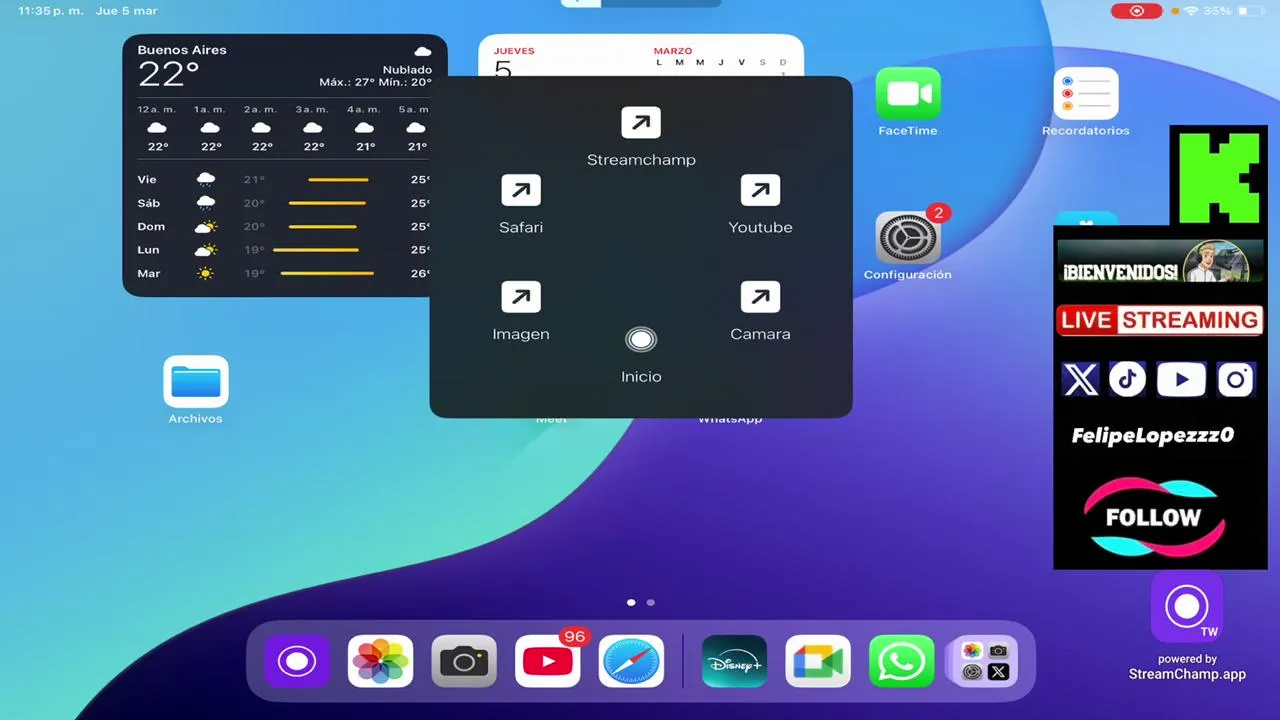This screenshot has height=720, width=1280.
Task: Click the green Kick logo overlay
Action: 1218,176
